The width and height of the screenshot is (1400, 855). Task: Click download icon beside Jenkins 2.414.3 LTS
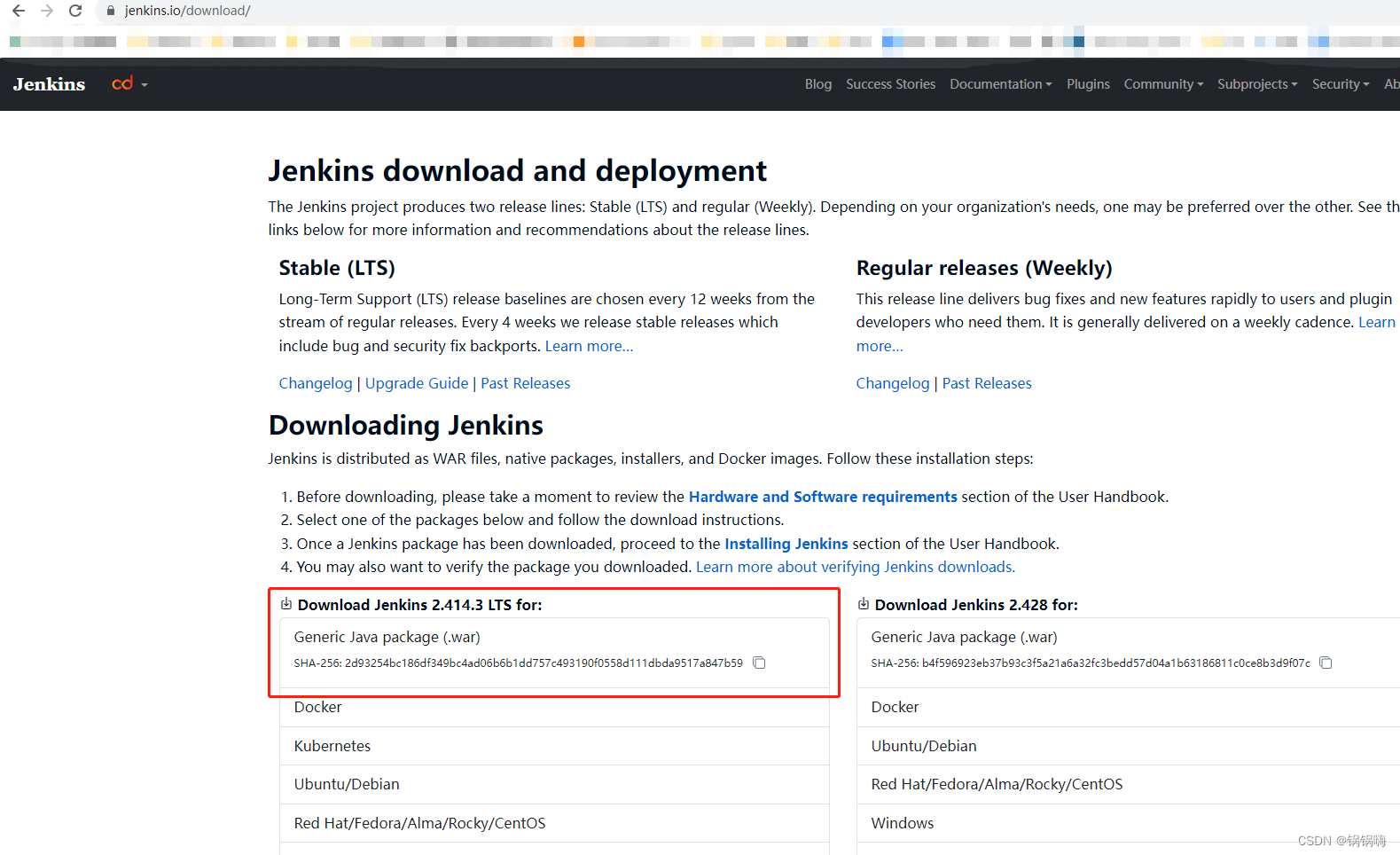[286, 604]
